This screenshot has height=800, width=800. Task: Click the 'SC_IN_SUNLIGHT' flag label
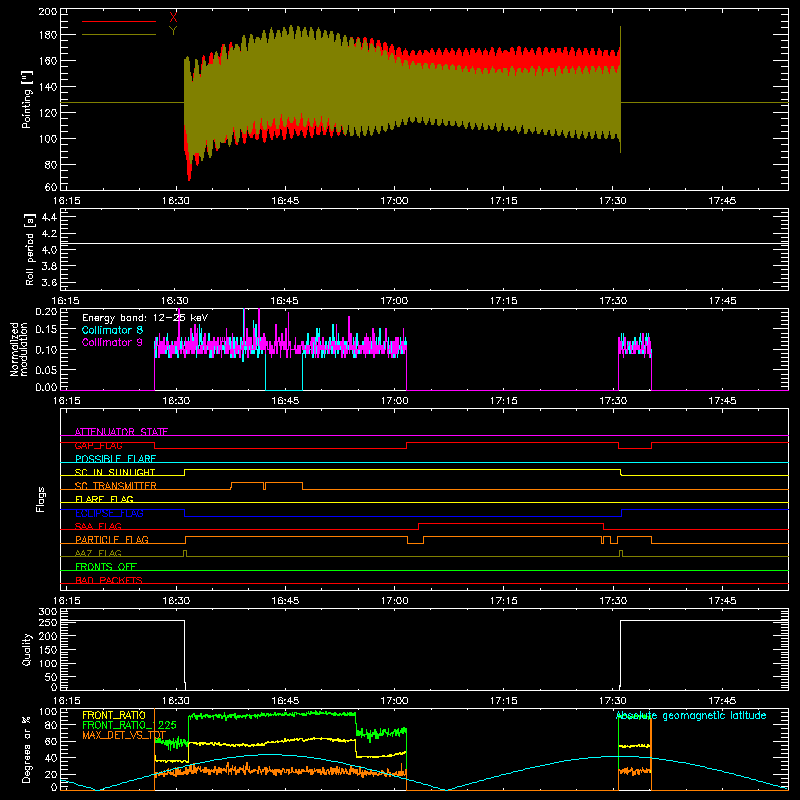(x=115, y=472)
